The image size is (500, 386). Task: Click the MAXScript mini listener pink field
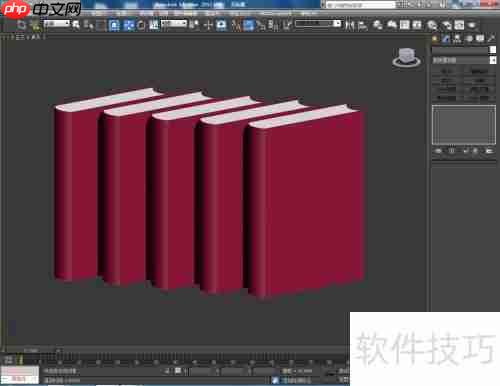click(x=20, y=371)
